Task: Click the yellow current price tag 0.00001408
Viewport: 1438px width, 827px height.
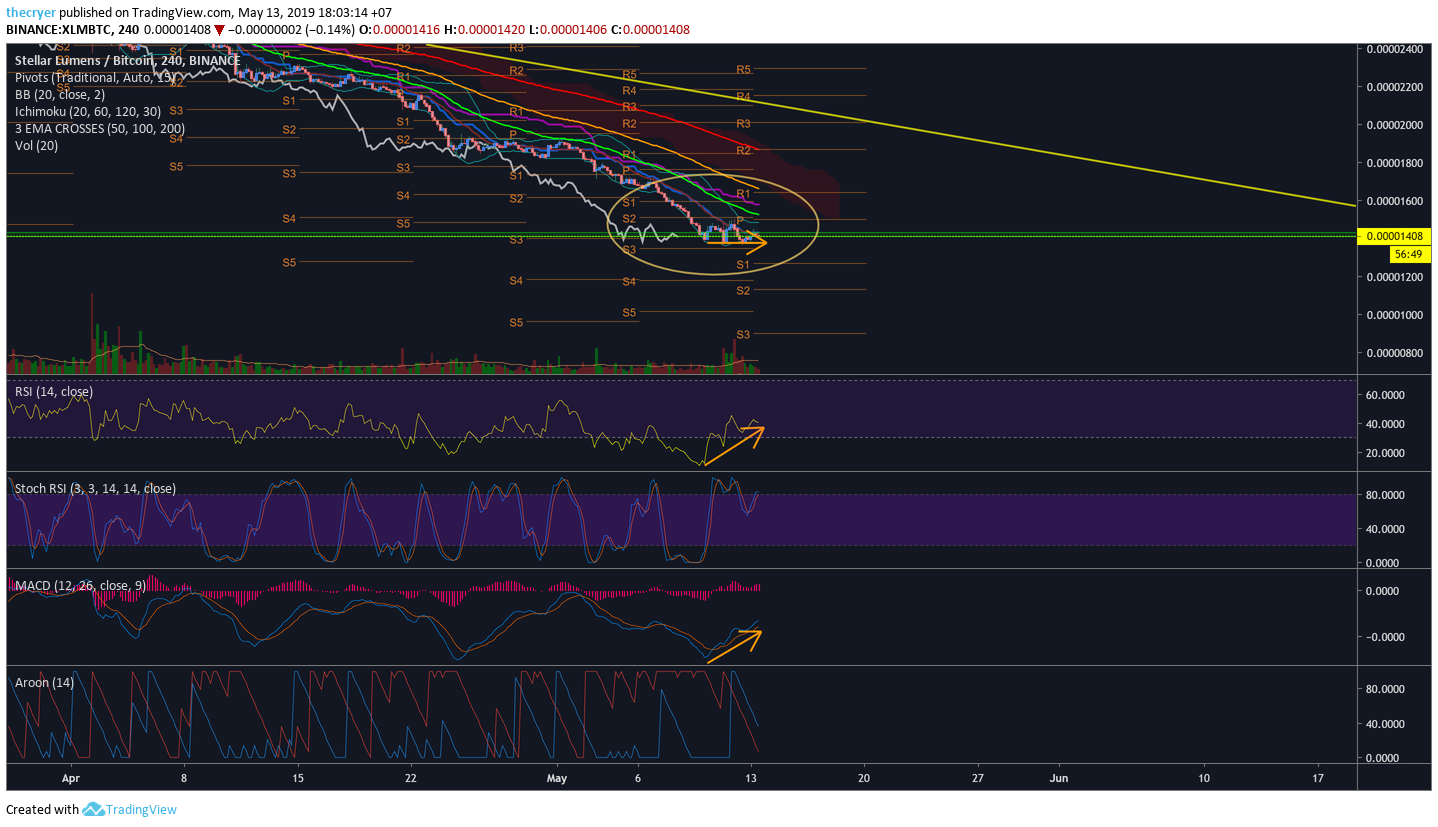Action: (1393, 236)
